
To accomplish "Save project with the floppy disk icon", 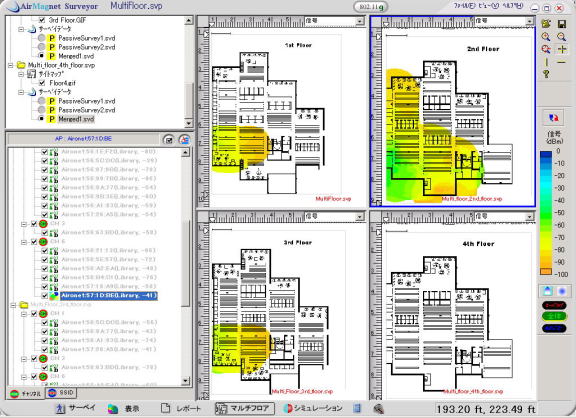I will [562, 24].
